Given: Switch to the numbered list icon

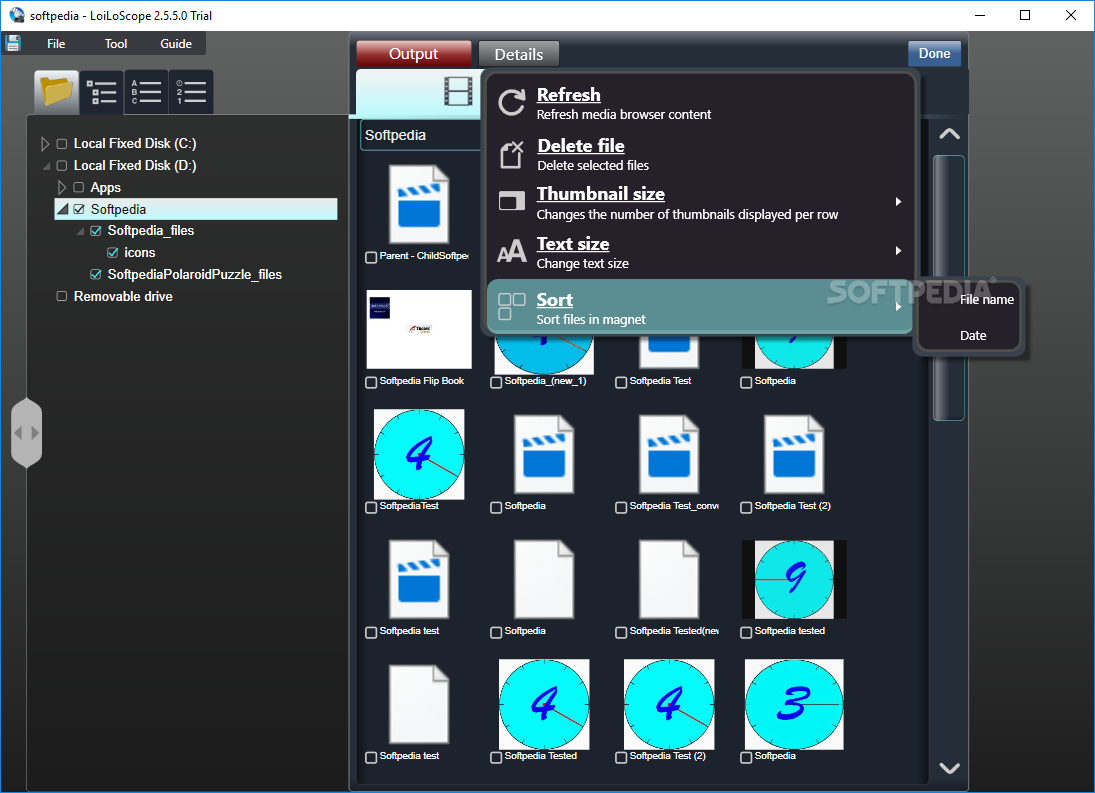Looking at the screenshot, I should (191, 91).
